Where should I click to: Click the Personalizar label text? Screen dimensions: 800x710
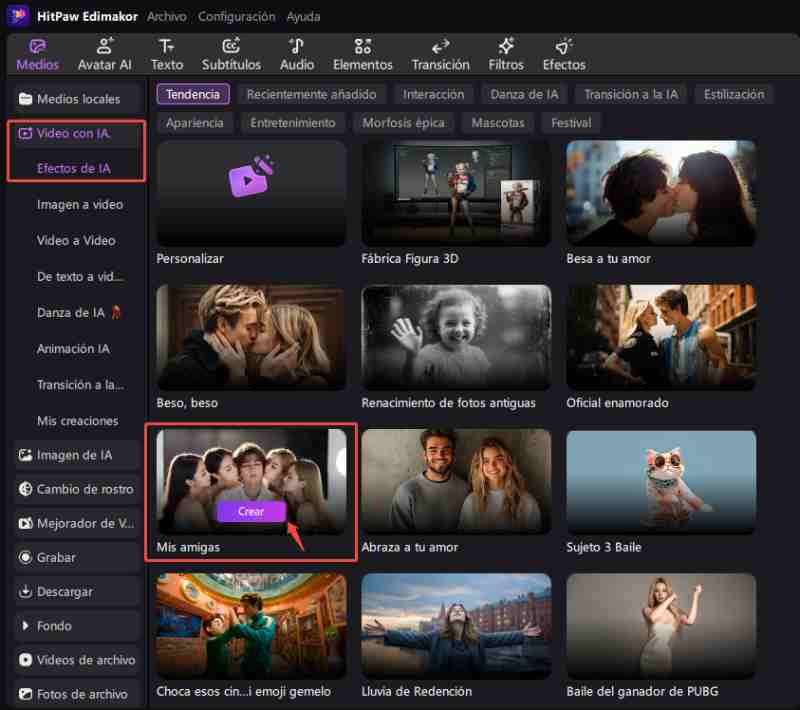190,259
